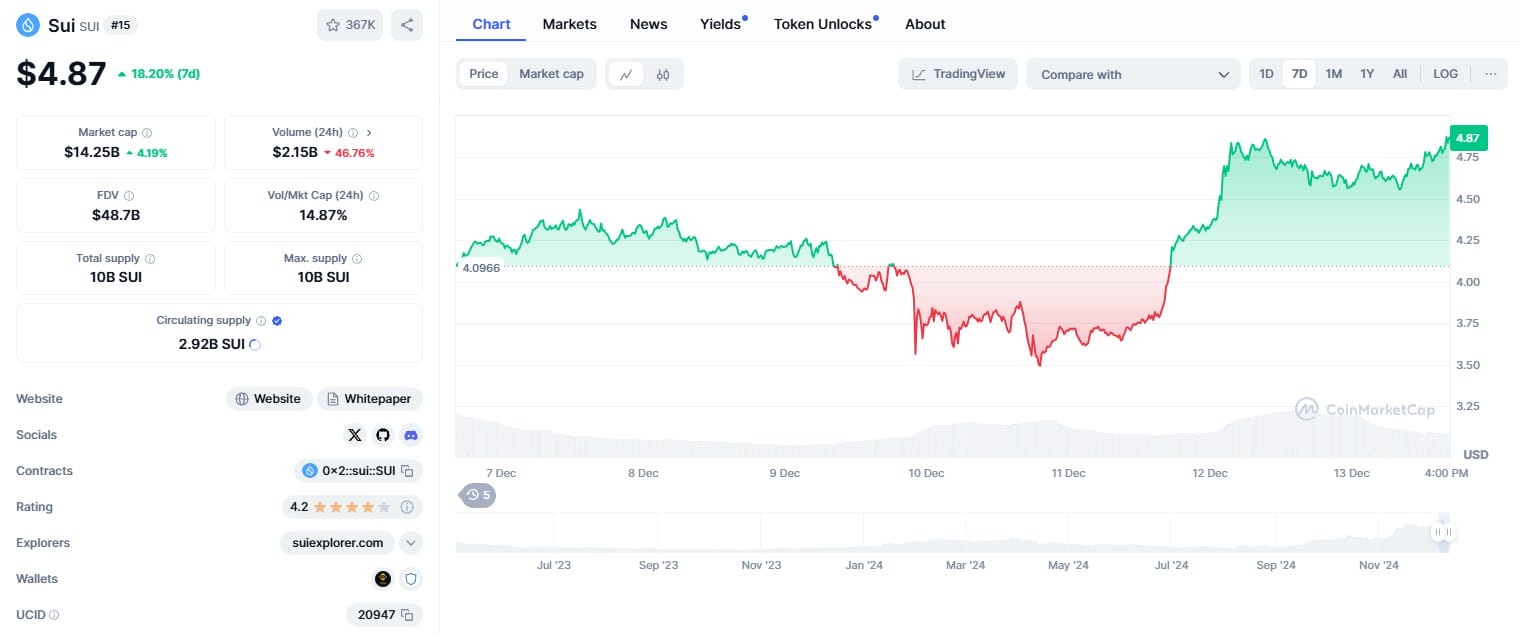
Task: Visit the Sui Website link
Action: coord(269,399)
